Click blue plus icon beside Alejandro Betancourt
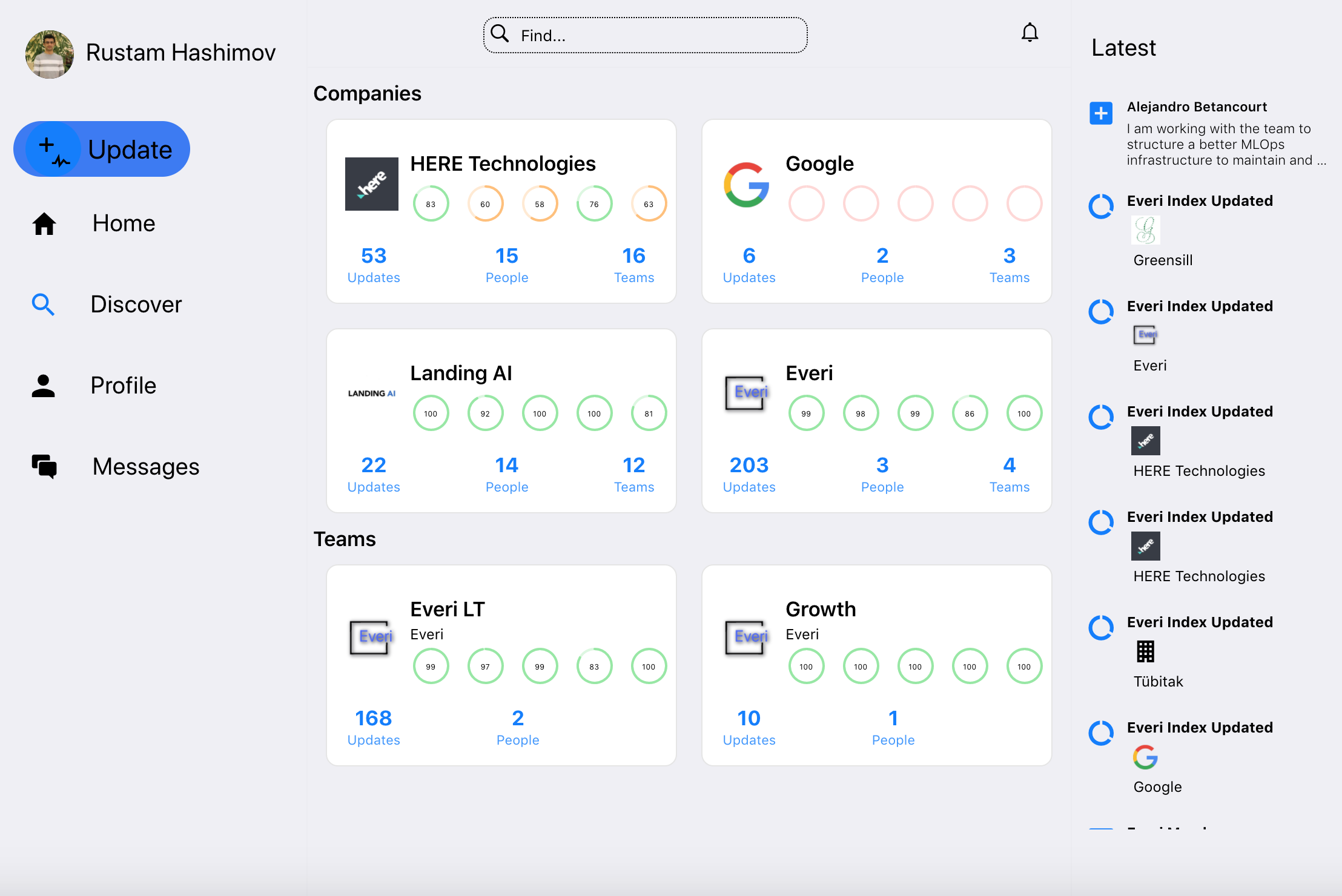The height and width of the screenshot is (896, 1342). coord(1101,113)
